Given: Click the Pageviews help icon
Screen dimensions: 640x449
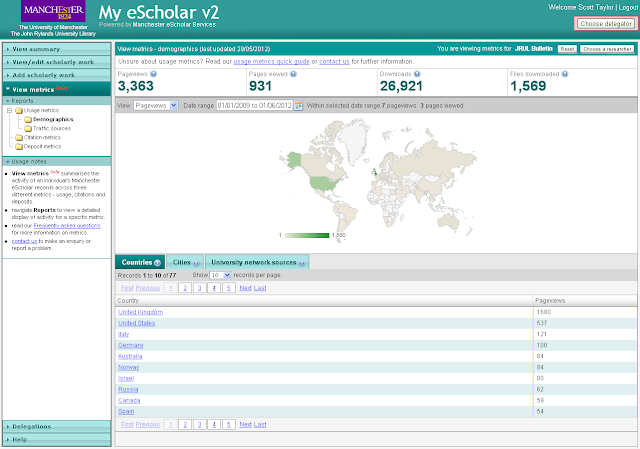Looking at the screenshot, I should (x=153, y=74).
